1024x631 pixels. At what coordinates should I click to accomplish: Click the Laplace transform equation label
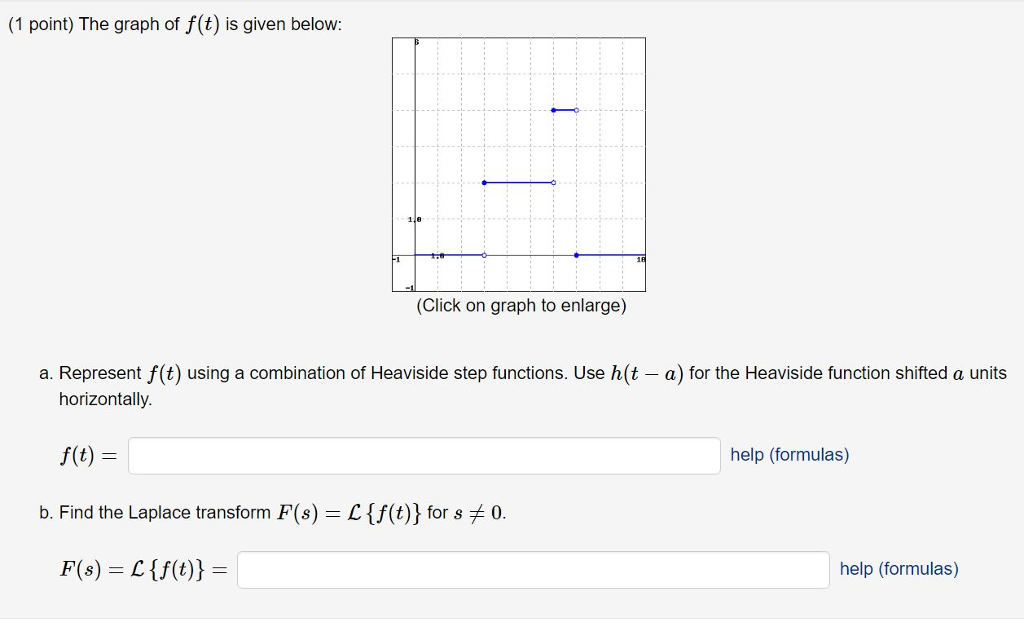140,569
